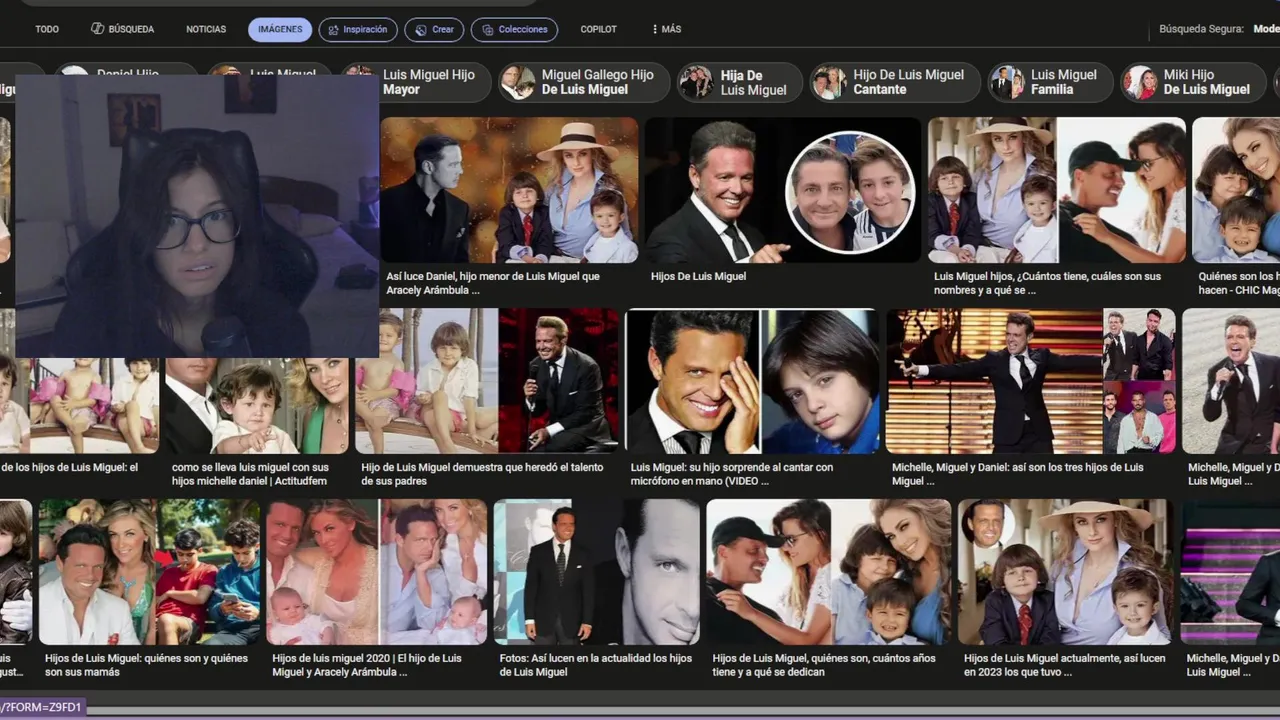Open image 'Así luce Daniel, hijo menor'

(x=509, y=190)
